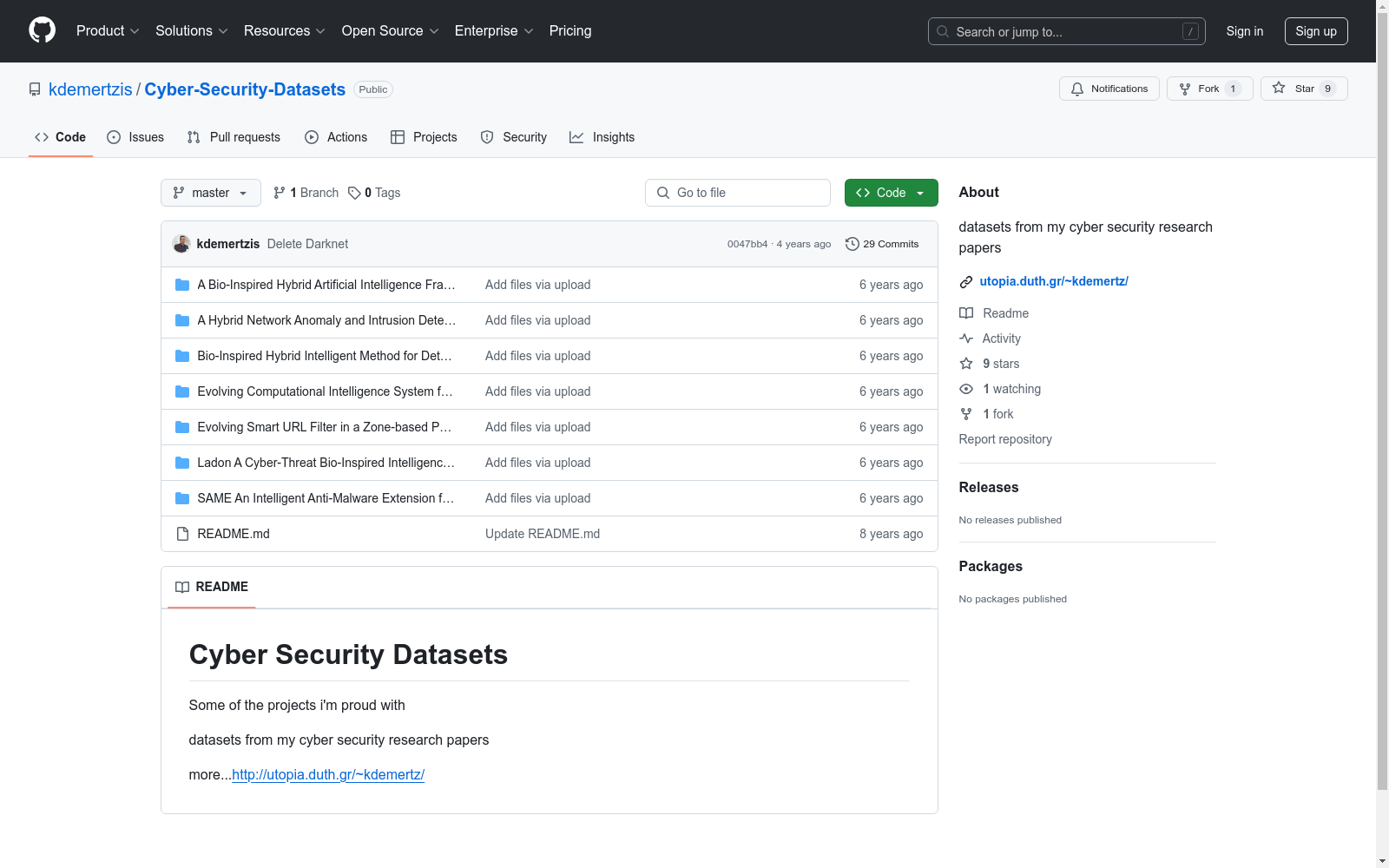Click the branch icon next to 1 Branch
The height and width of the screenshot is (868, 1389).
coord(280,193)
